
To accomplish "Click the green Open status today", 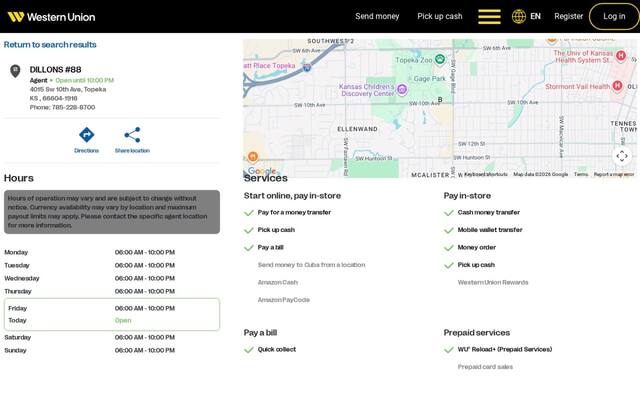I will [x=123, y=320].
